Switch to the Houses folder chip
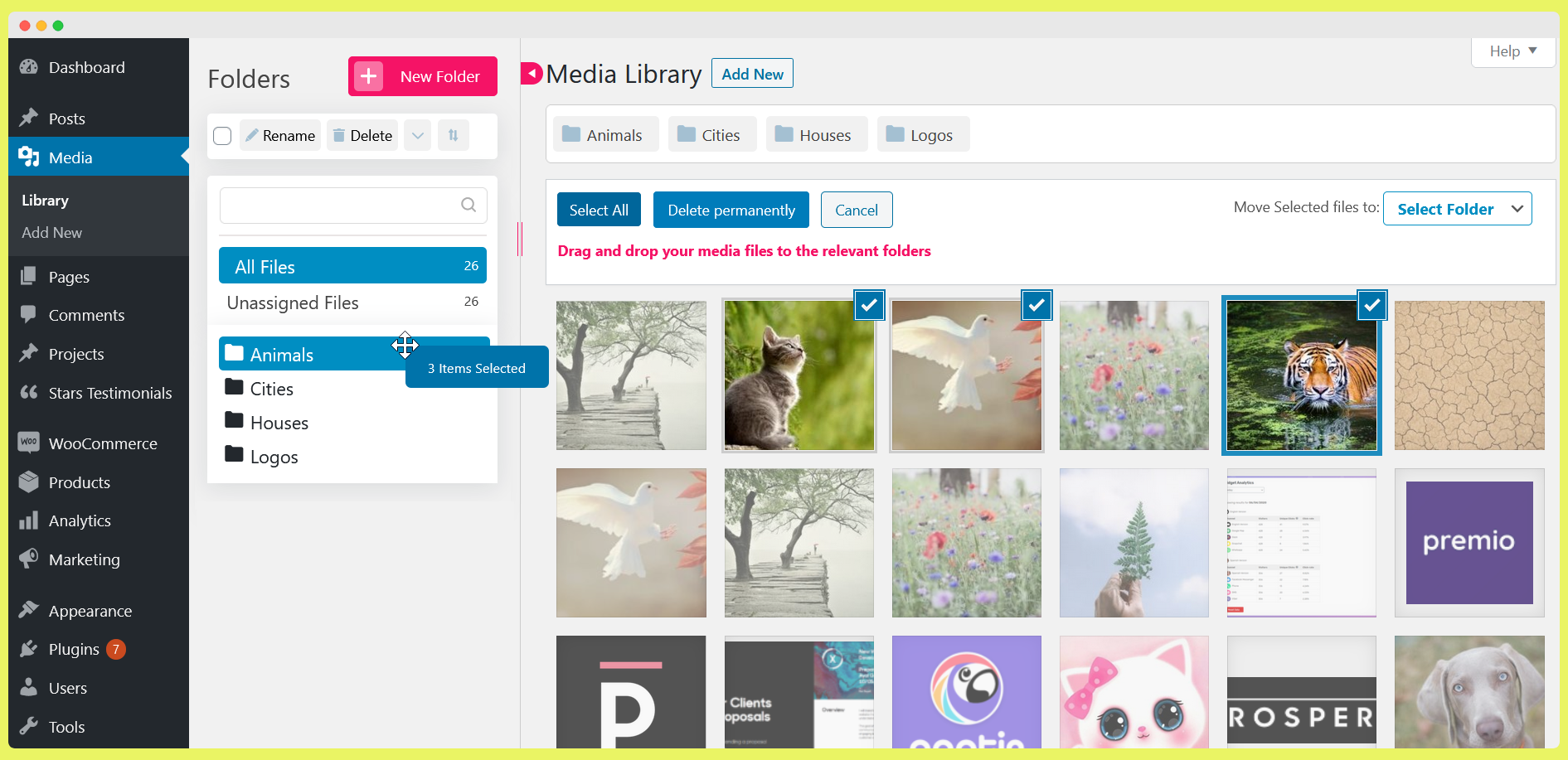 tap(816, 133)
